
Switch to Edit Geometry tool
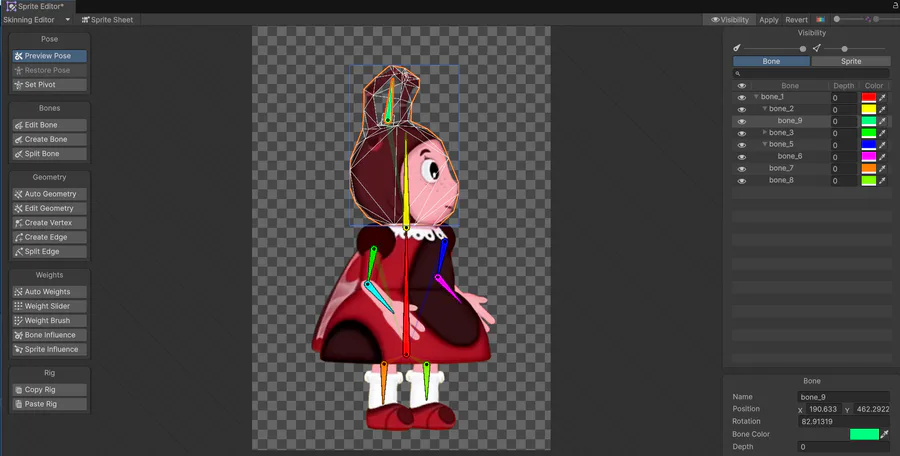[x=49, y=208]
